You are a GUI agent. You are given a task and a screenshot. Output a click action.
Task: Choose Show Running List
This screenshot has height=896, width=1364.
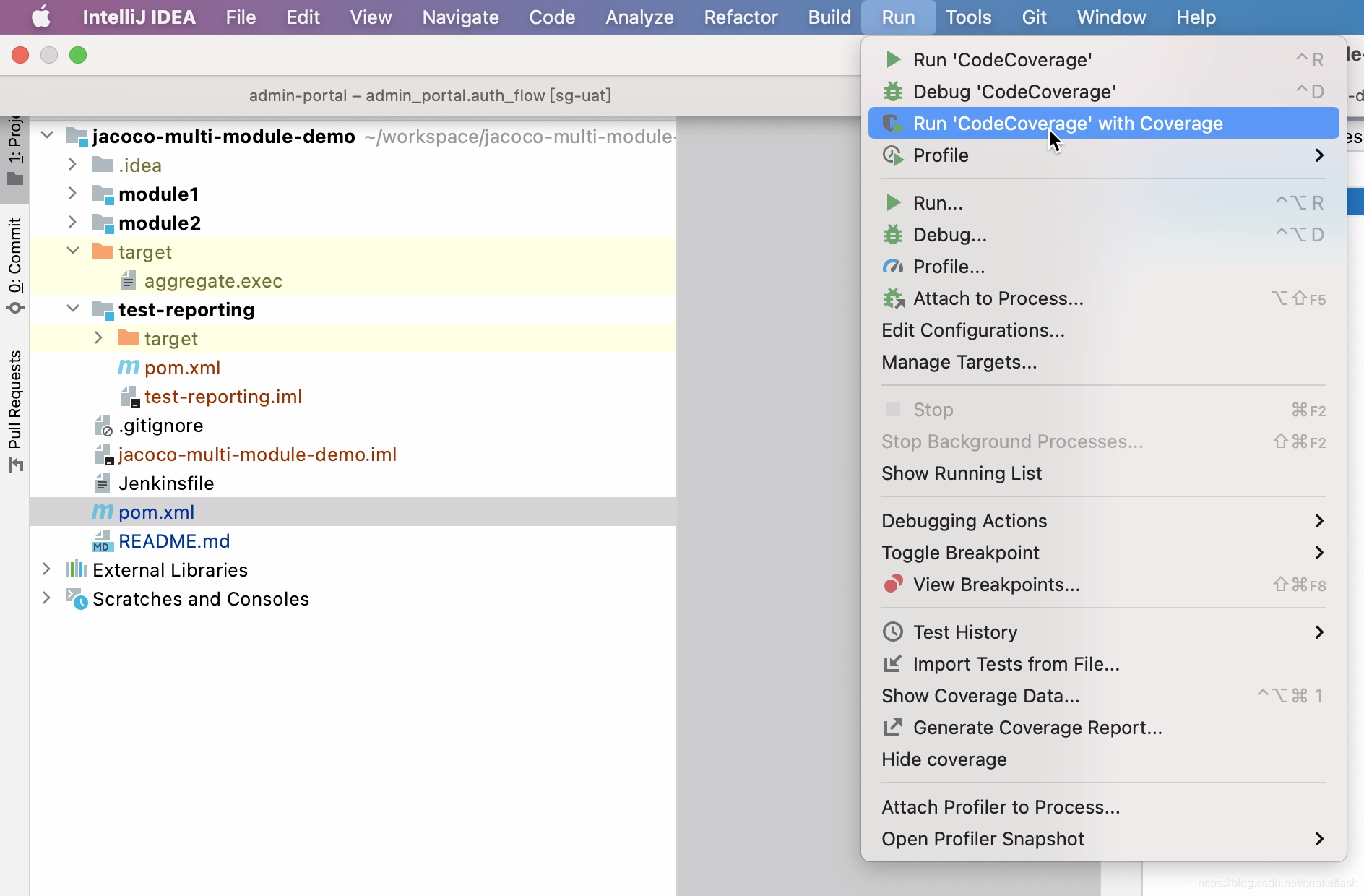click(x=962, y=473)
